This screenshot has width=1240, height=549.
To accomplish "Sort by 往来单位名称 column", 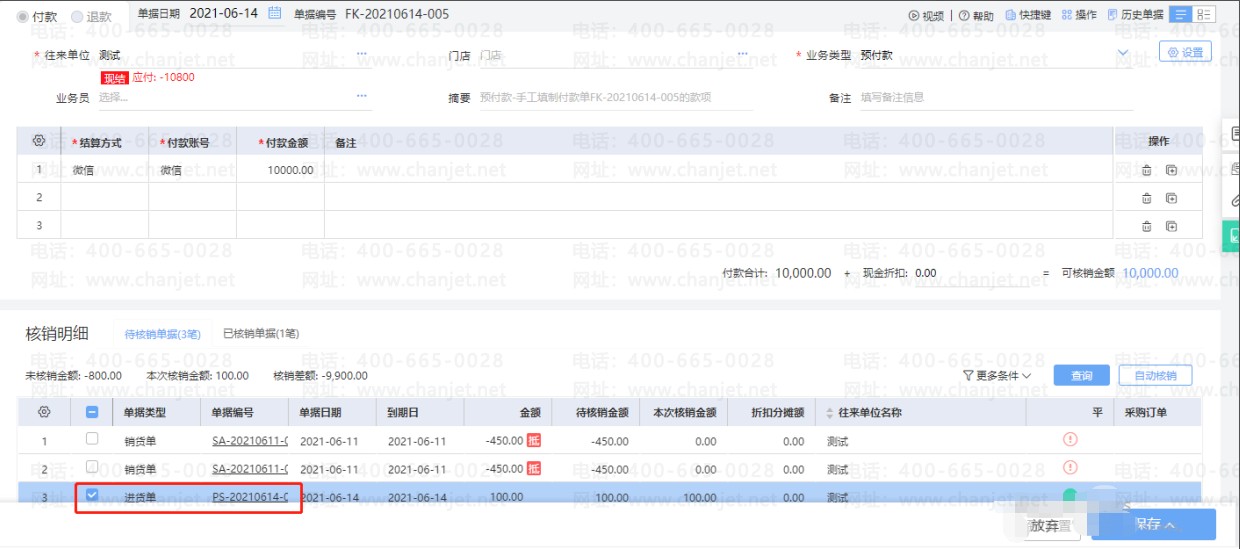I will click(x=829, y=412).
